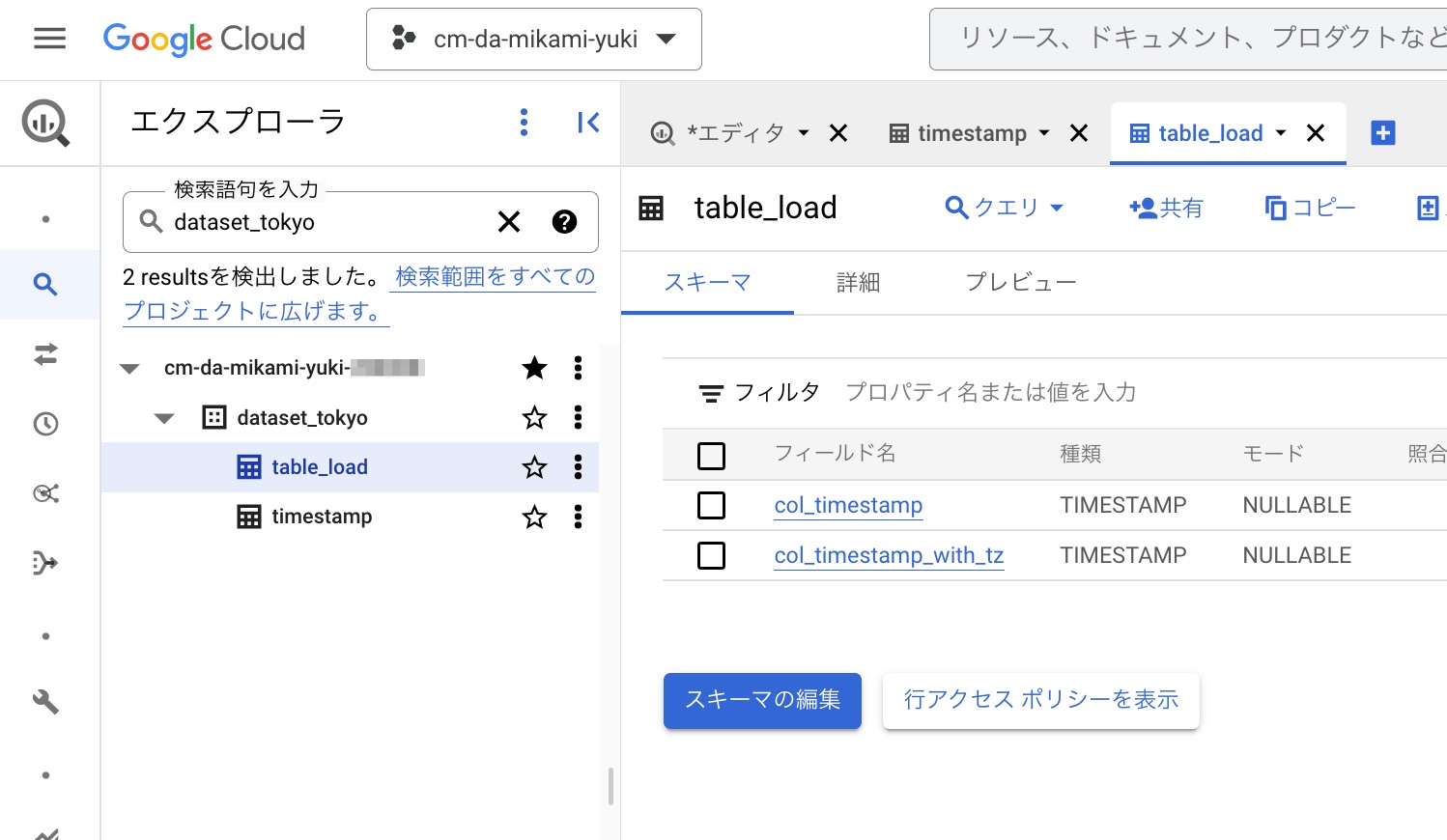Collapse the dataset_tokyo tree node
Image resolution: width=1447 pixels, height=840 pixels.
(x=163, y=417)
